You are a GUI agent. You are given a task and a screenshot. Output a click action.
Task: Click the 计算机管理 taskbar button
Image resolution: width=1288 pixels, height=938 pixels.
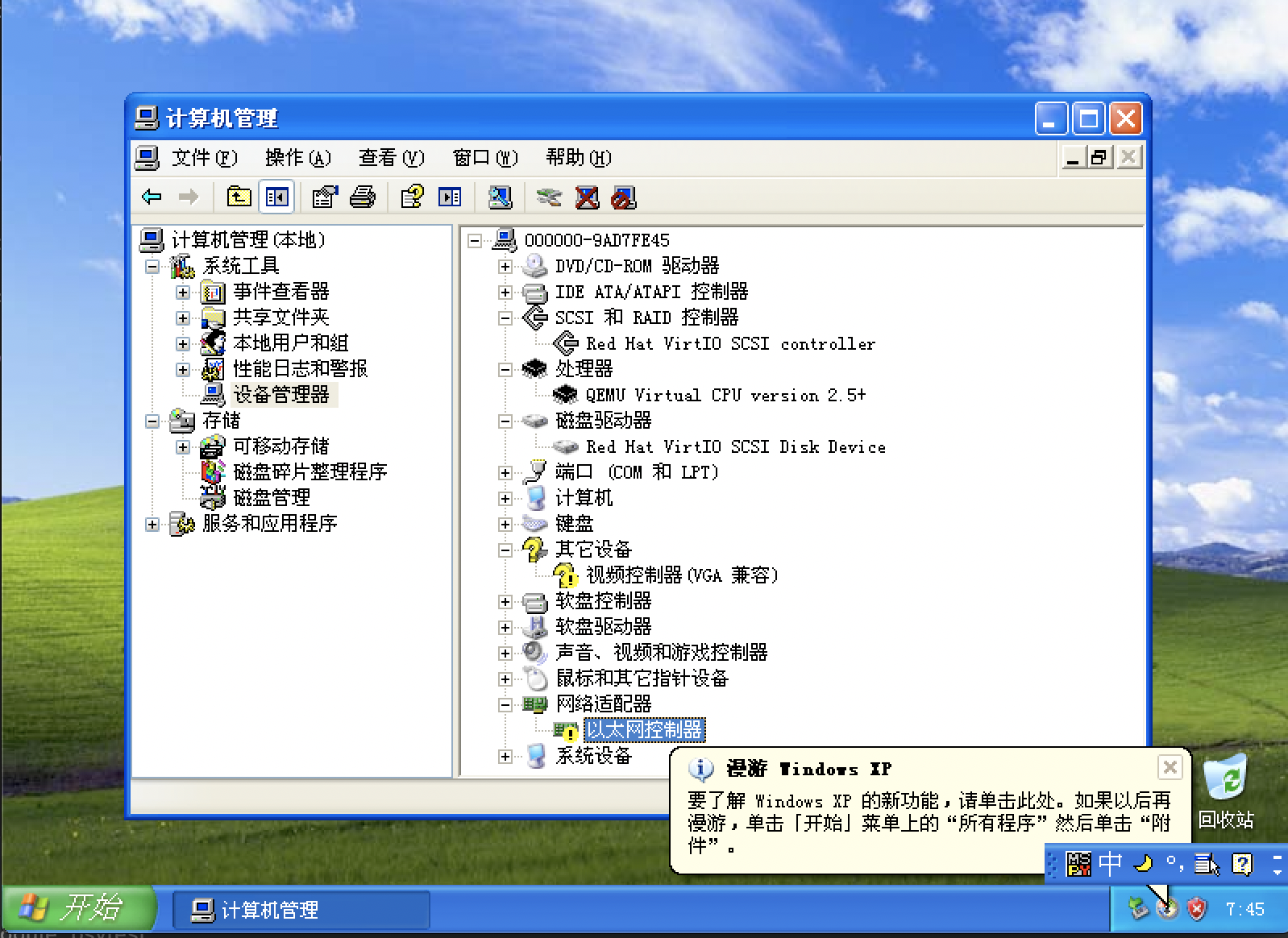pos(301,910)
